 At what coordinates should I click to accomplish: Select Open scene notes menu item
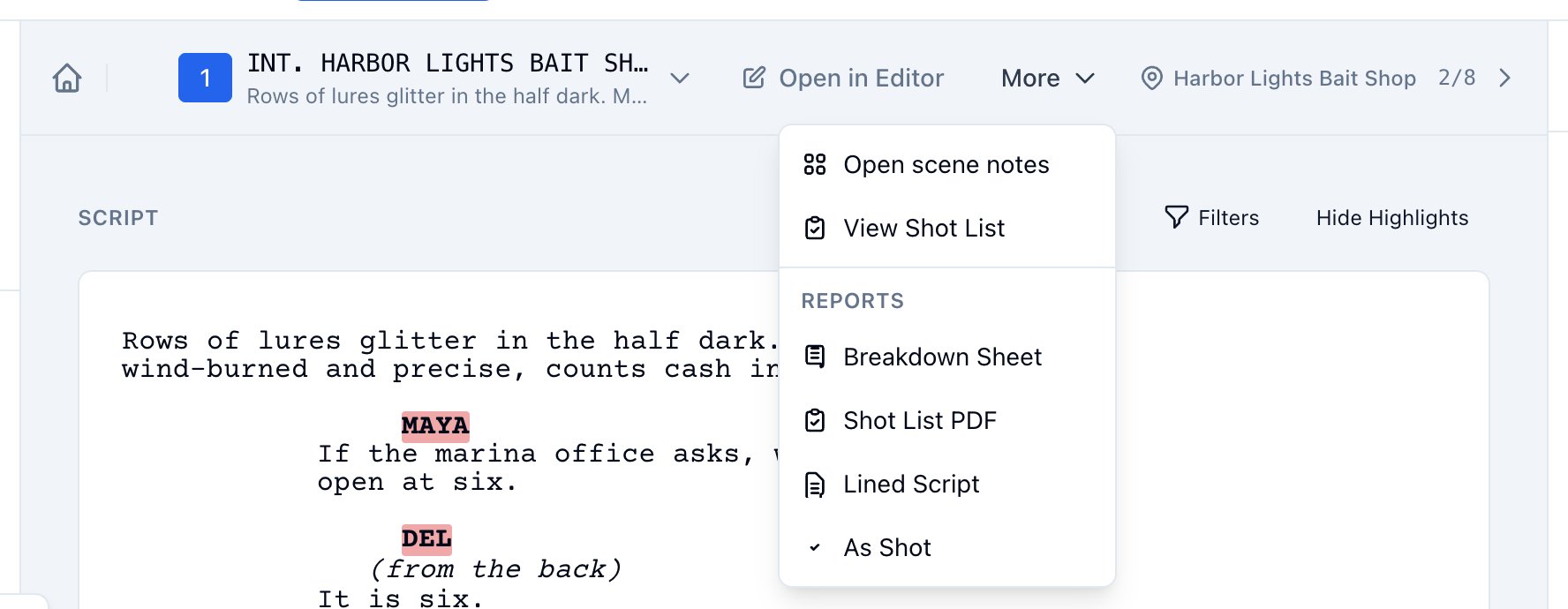tap(947, 165)
